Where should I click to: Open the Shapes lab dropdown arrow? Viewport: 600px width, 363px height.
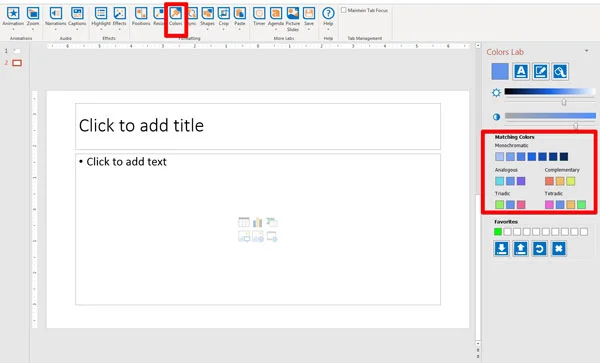tap(207, 29)
